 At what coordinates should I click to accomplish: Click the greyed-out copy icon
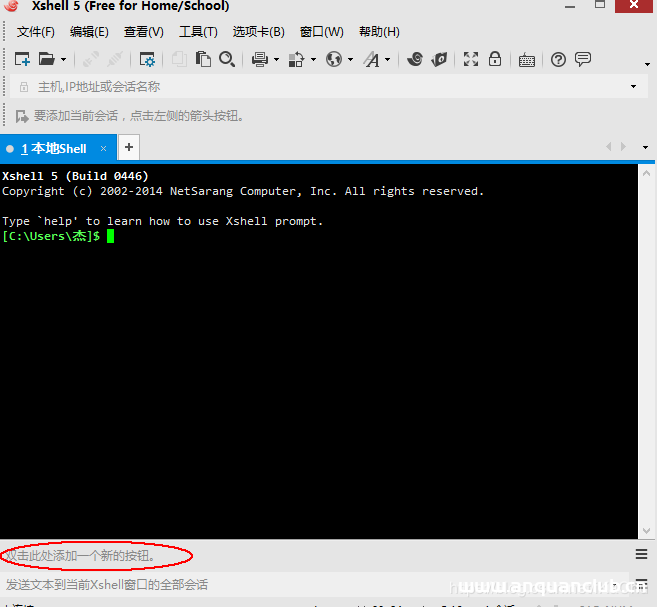(x=179, y=59)
